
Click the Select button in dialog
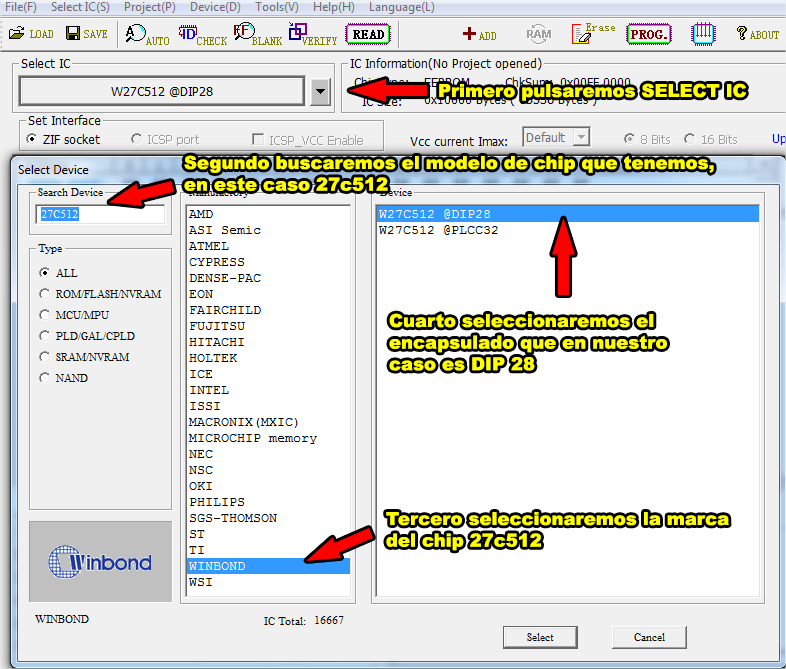[540, 637]
